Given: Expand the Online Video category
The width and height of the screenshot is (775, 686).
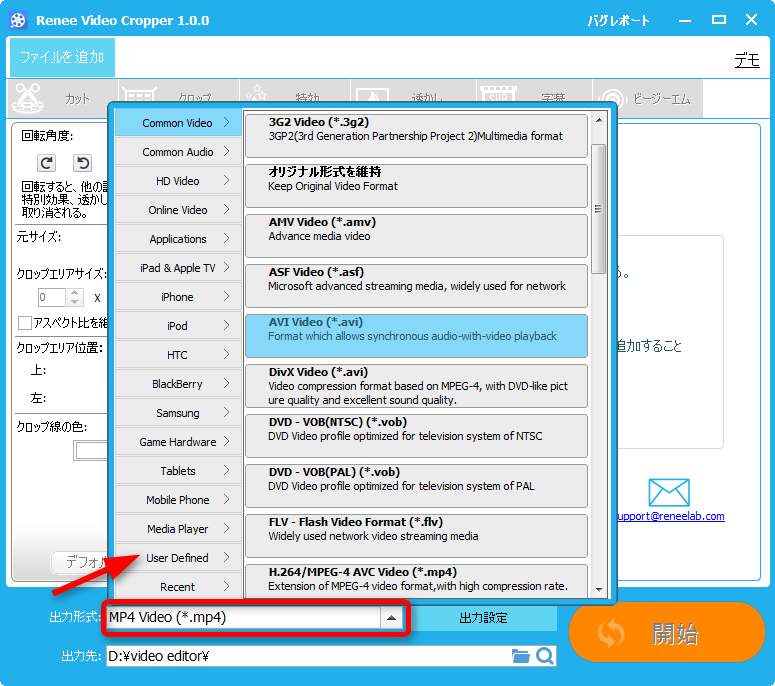Looking at the screenshot, I should (178, 210).
